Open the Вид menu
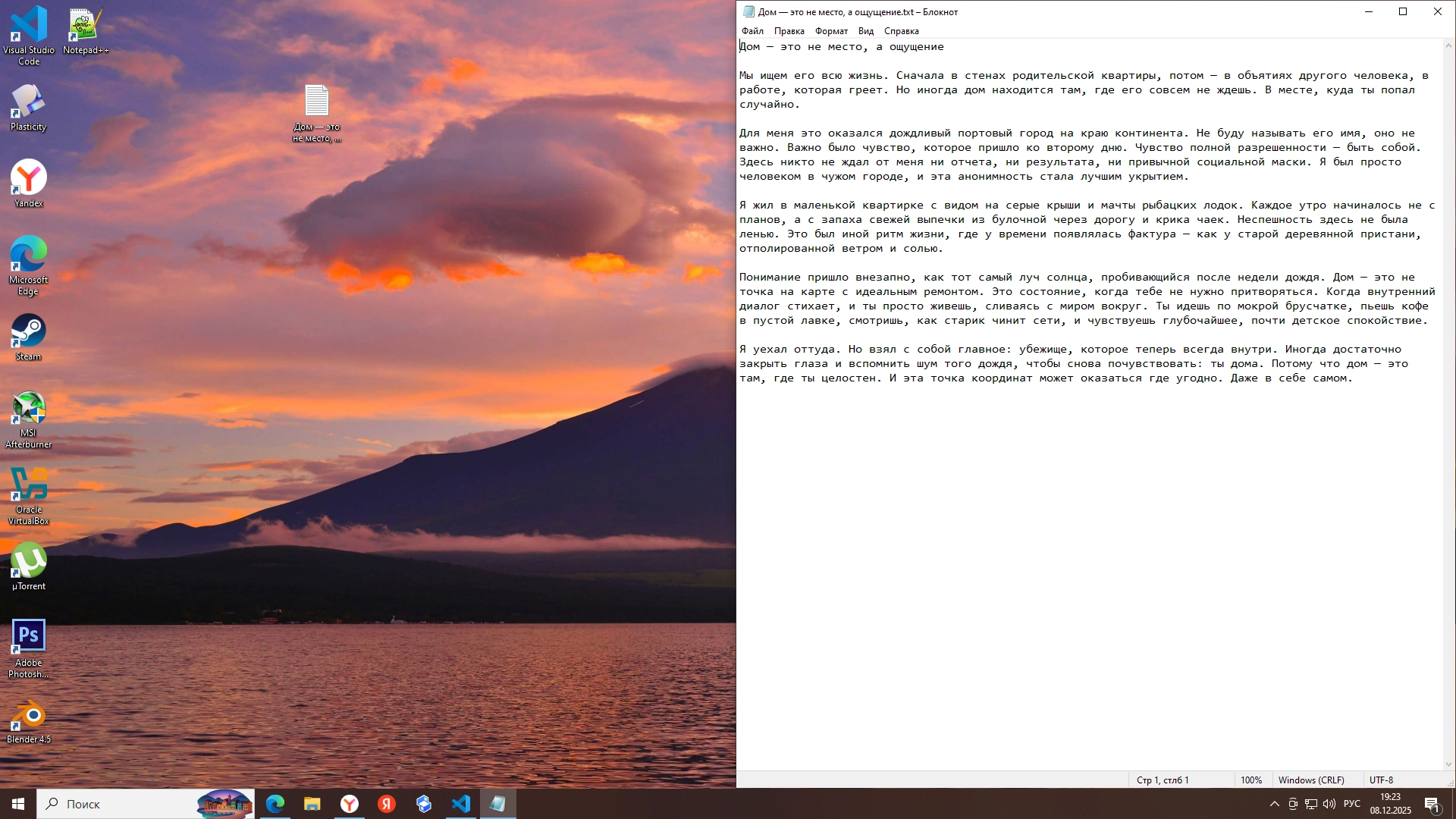Viewport: 1456px width, 819px height. [x=865, y=31]
